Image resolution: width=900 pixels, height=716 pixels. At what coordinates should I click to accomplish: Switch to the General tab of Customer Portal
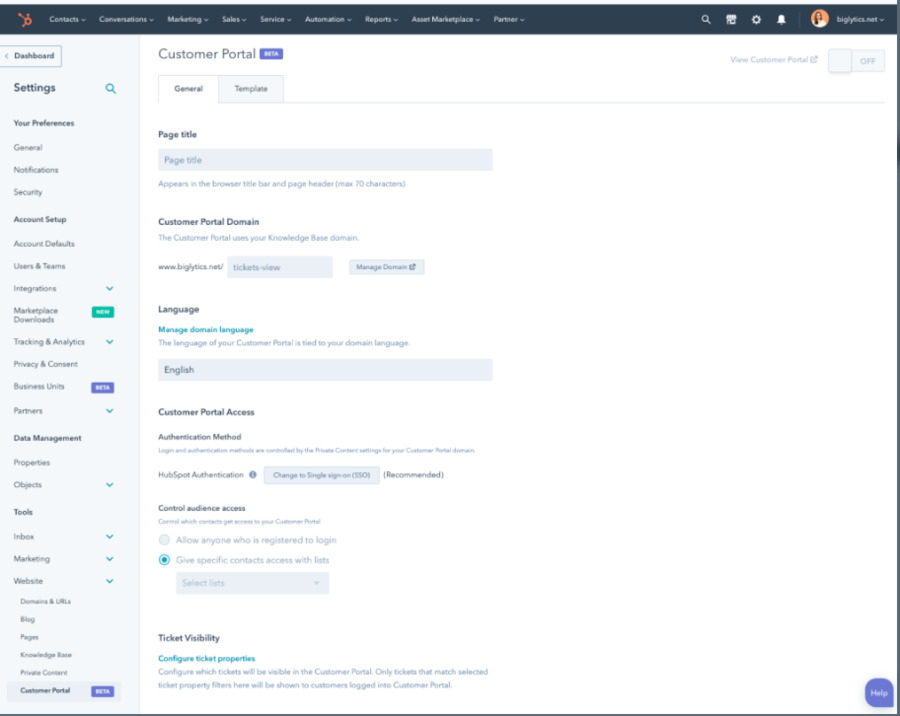(x=188, y=89)
